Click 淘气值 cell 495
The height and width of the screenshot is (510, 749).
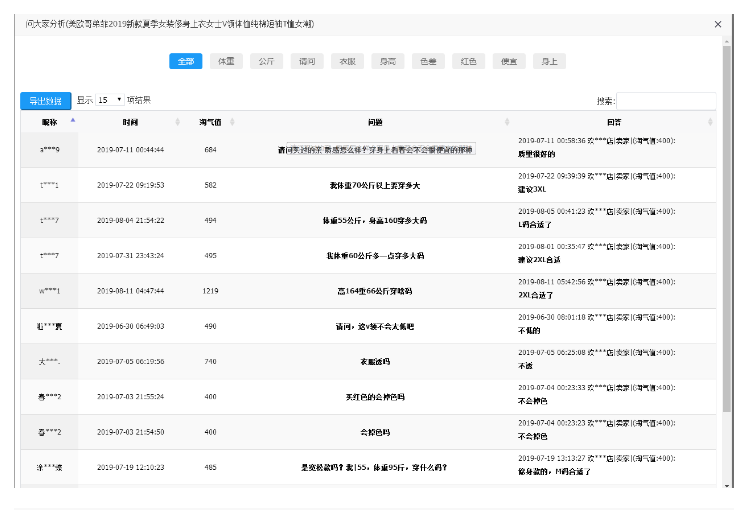(210, 255)
